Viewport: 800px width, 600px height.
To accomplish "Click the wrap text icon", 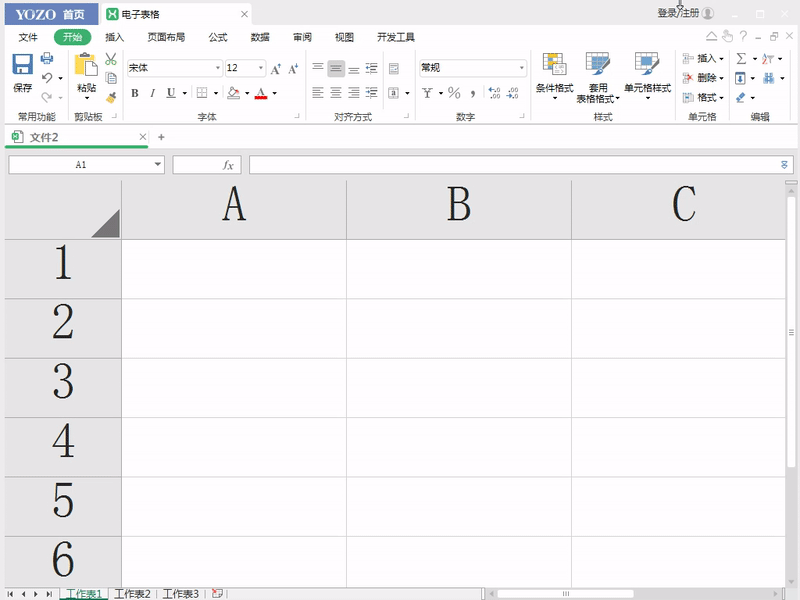I will point(394,68).
